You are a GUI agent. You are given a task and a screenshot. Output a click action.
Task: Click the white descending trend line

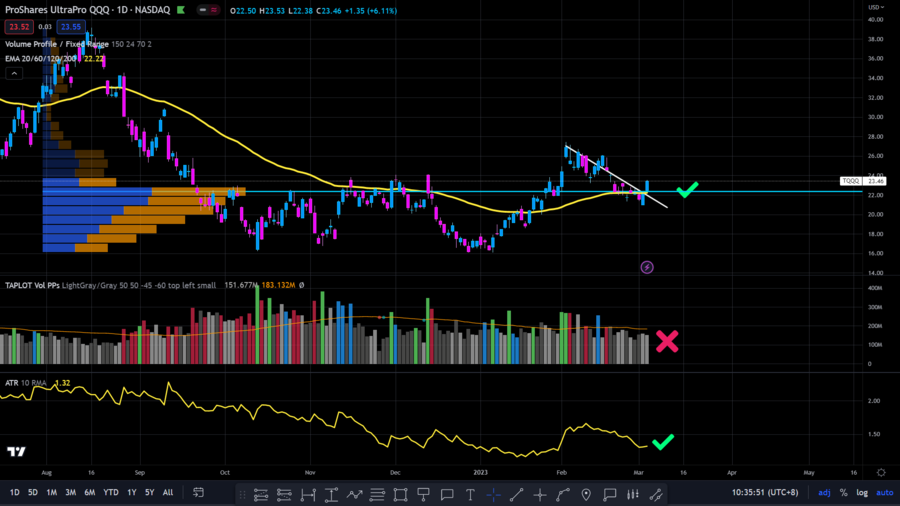click(615, 176)
